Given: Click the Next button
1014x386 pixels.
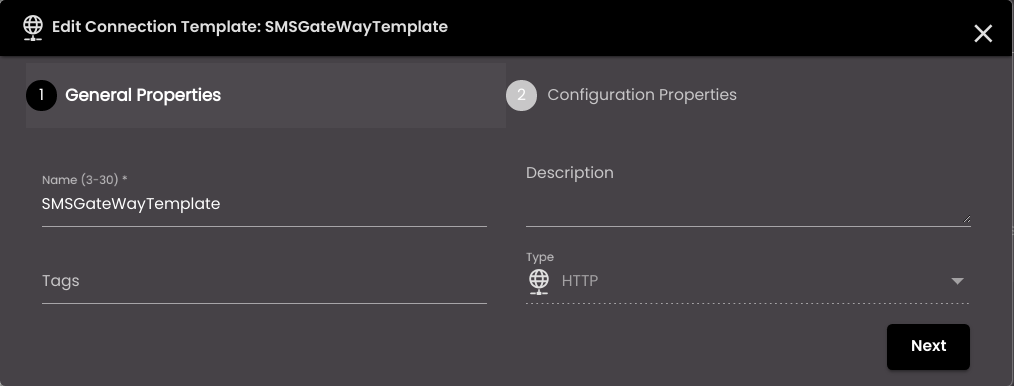Looking at the screenshot, I should pyautogui.click(x=928, y=347).
